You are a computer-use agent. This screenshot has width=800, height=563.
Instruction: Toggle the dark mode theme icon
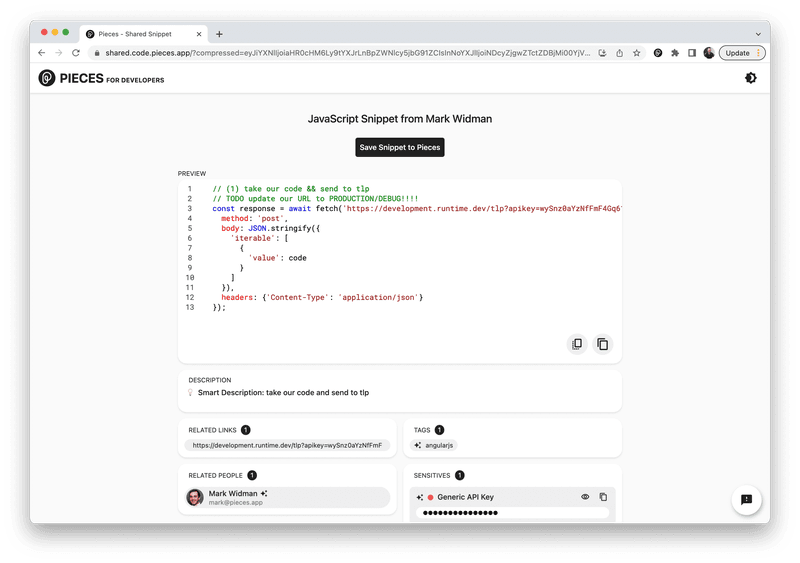tap(750, 78)
